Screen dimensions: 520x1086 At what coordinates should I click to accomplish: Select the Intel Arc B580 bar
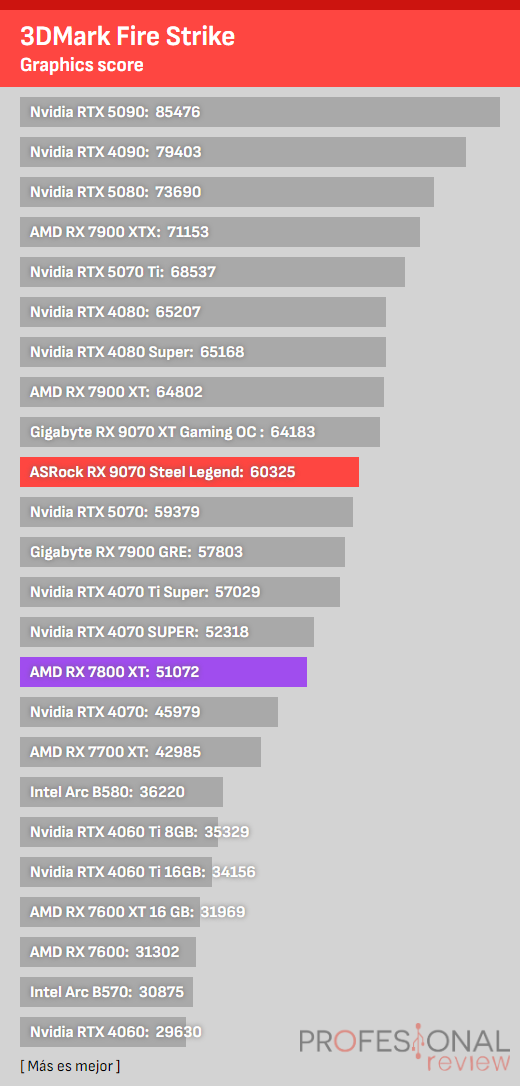pos(122,792)
